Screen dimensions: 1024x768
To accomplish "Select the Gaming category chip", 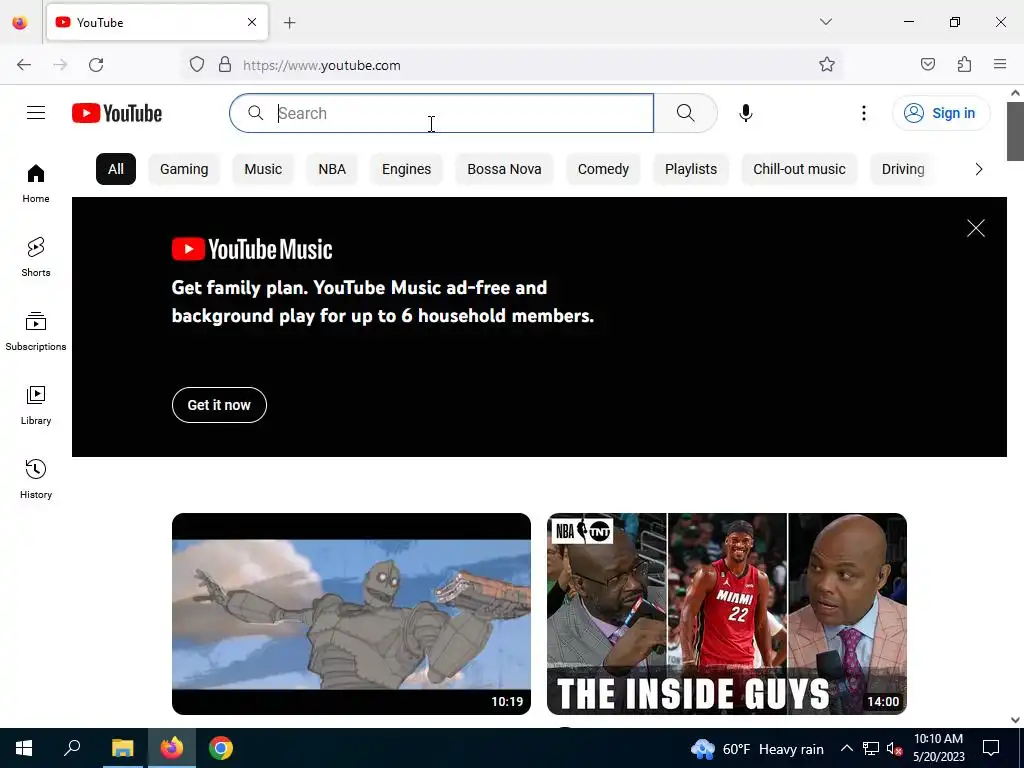I will (x=184, y=169).
